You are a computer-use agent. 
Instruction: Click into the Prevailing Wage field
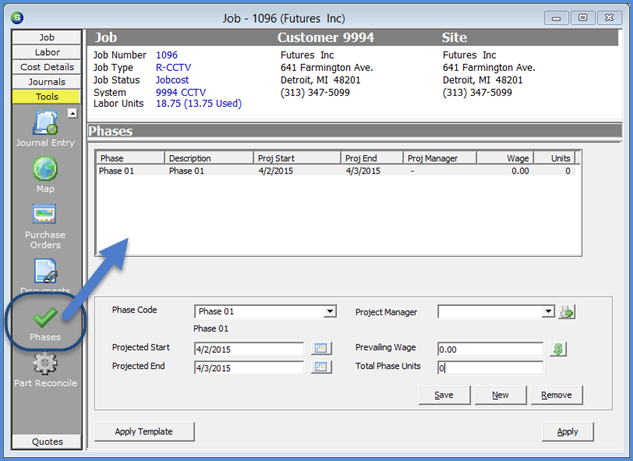490,349
